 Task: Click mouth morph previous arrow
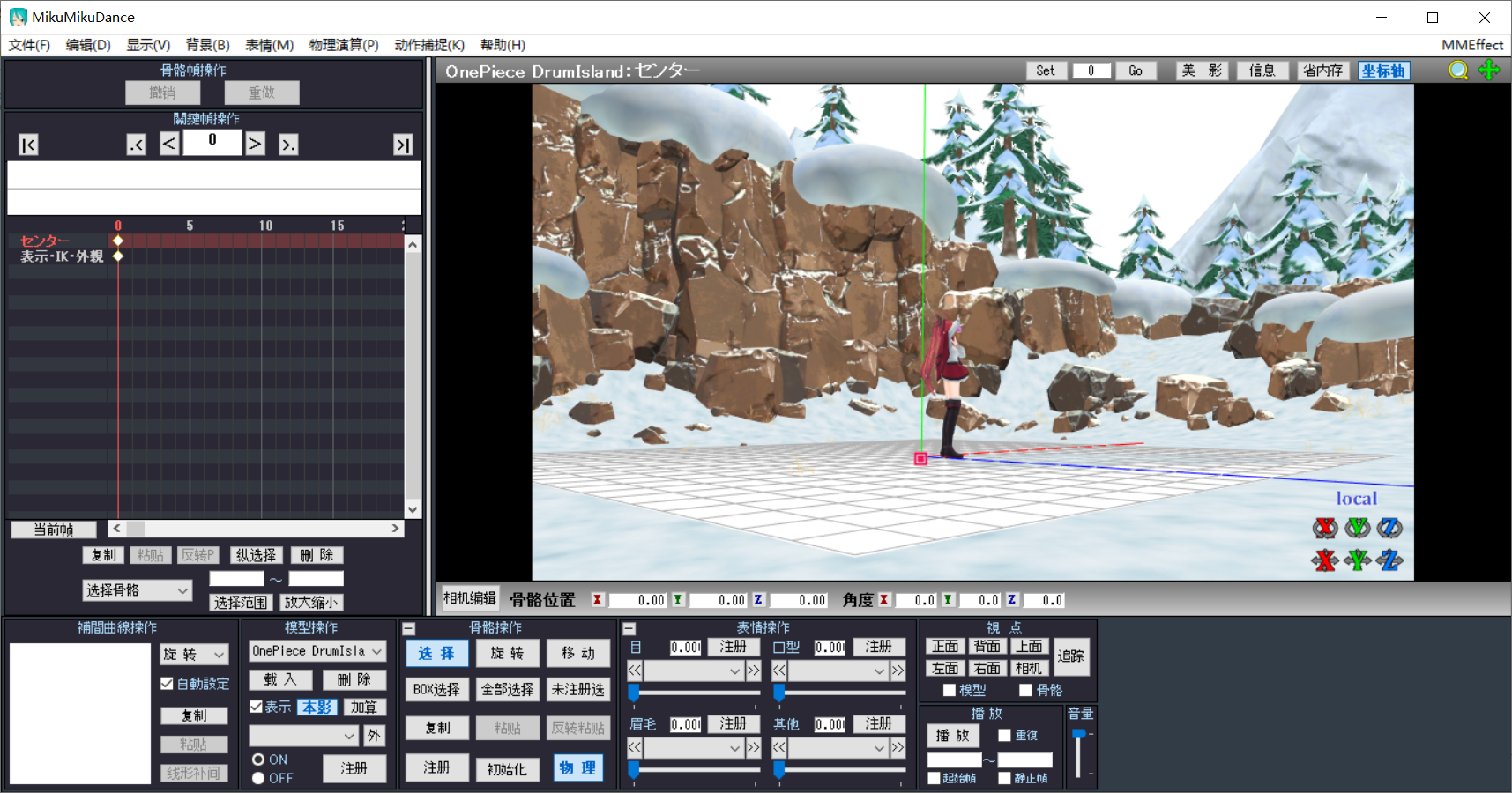(x=779, y=671)
